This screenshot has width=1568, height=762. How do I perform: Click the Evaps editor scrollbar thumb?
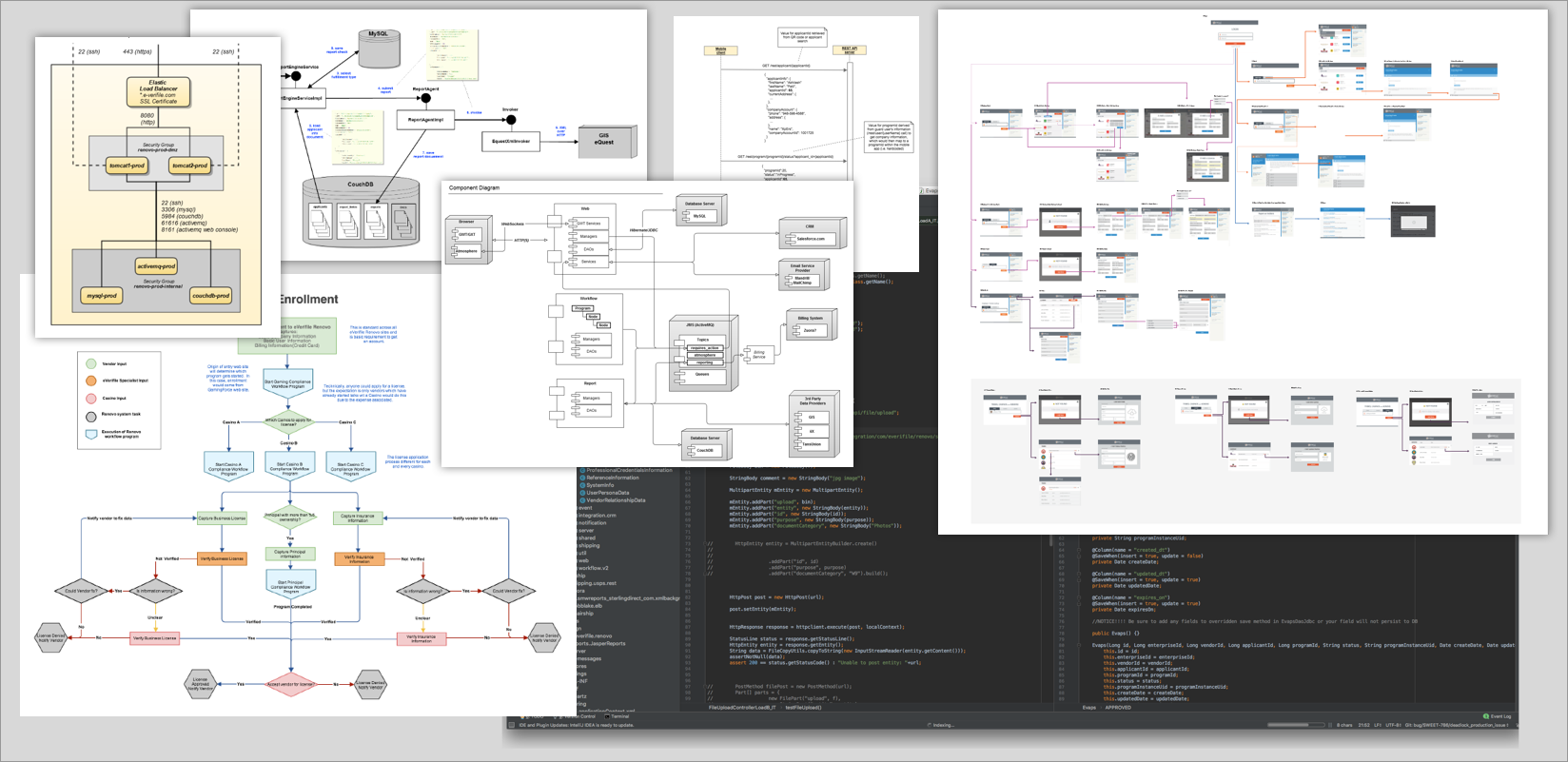click(x=1050, y=538)
